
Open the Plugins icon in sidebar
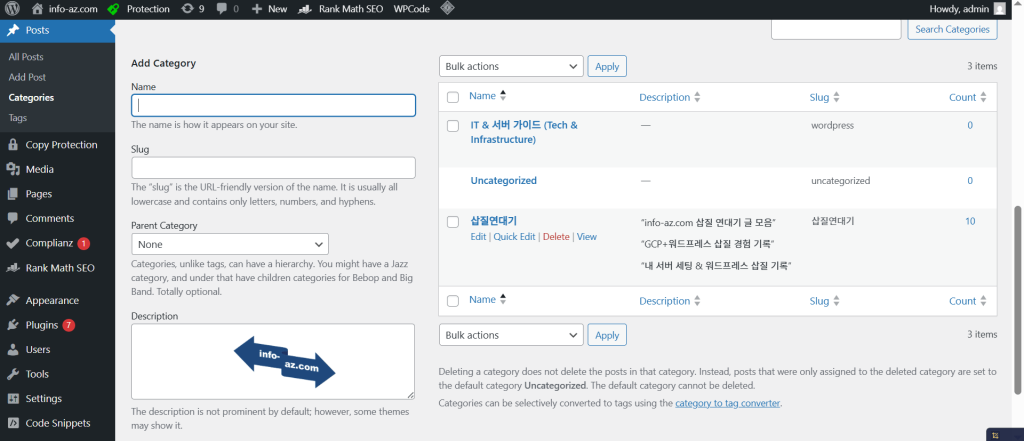[x=13, y=325]
